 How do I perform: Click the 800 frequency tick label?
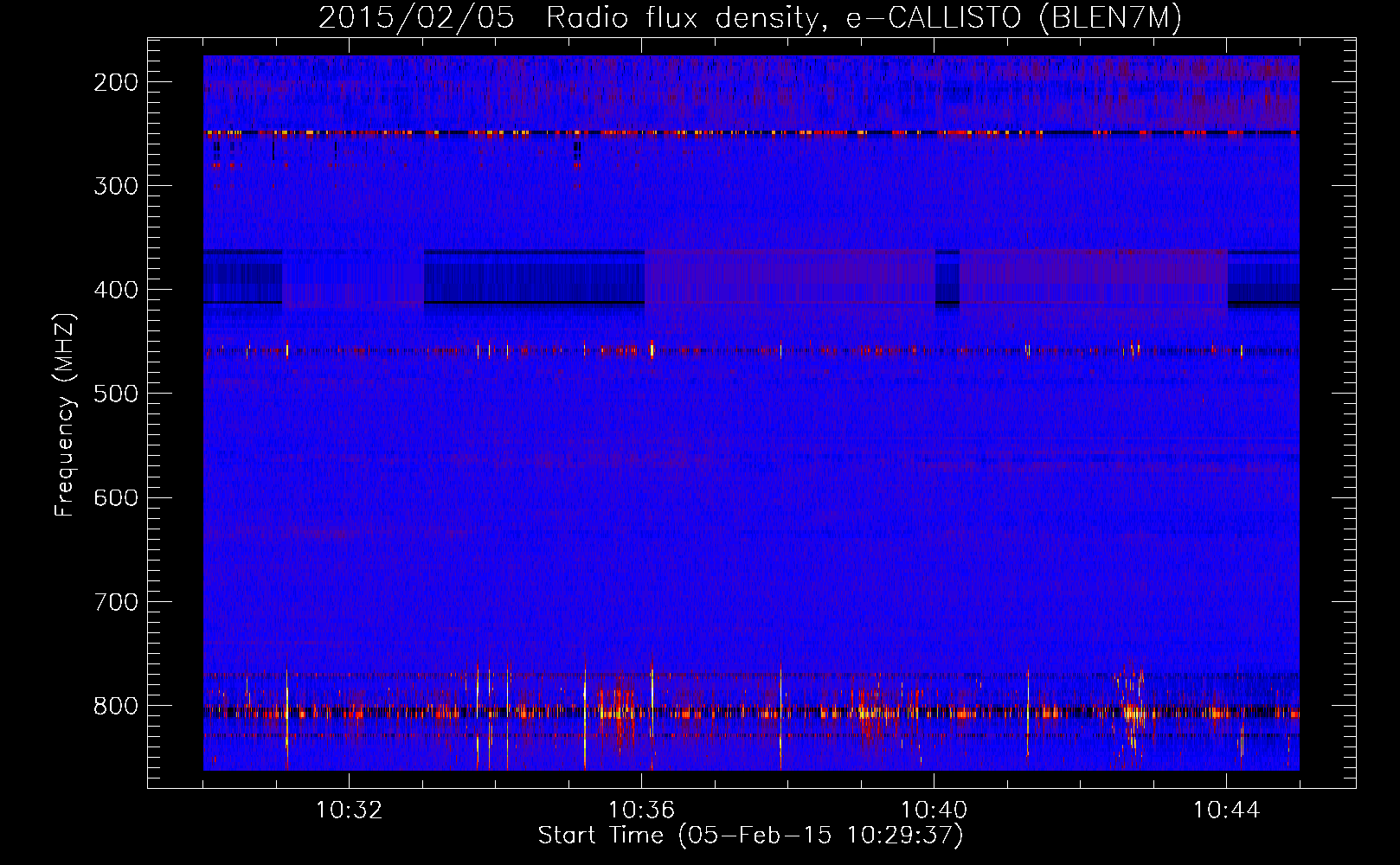pyautogui.click(x=115, y=705)
